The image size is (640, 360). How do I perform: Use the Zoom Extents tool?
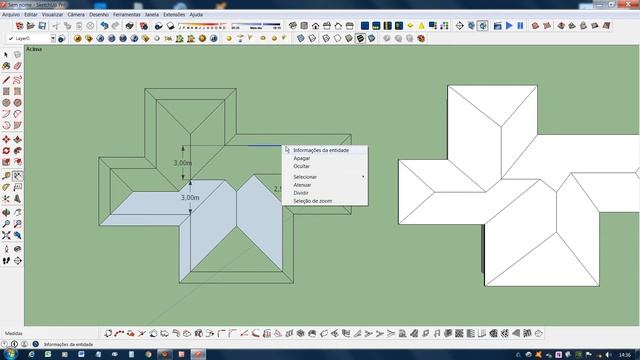6,236
